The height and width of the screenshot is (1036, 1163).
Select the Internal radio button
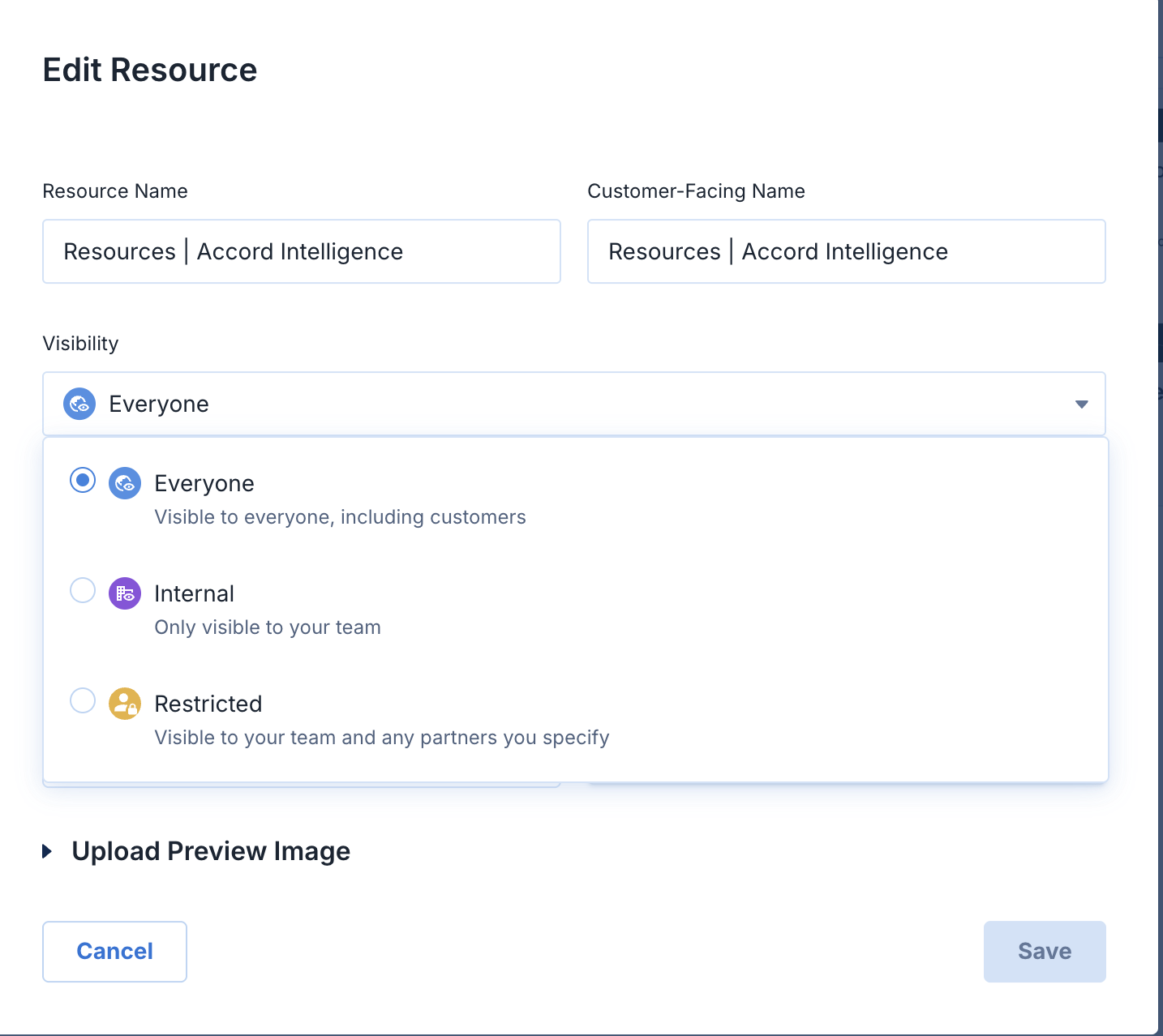[x=83, y=590]
